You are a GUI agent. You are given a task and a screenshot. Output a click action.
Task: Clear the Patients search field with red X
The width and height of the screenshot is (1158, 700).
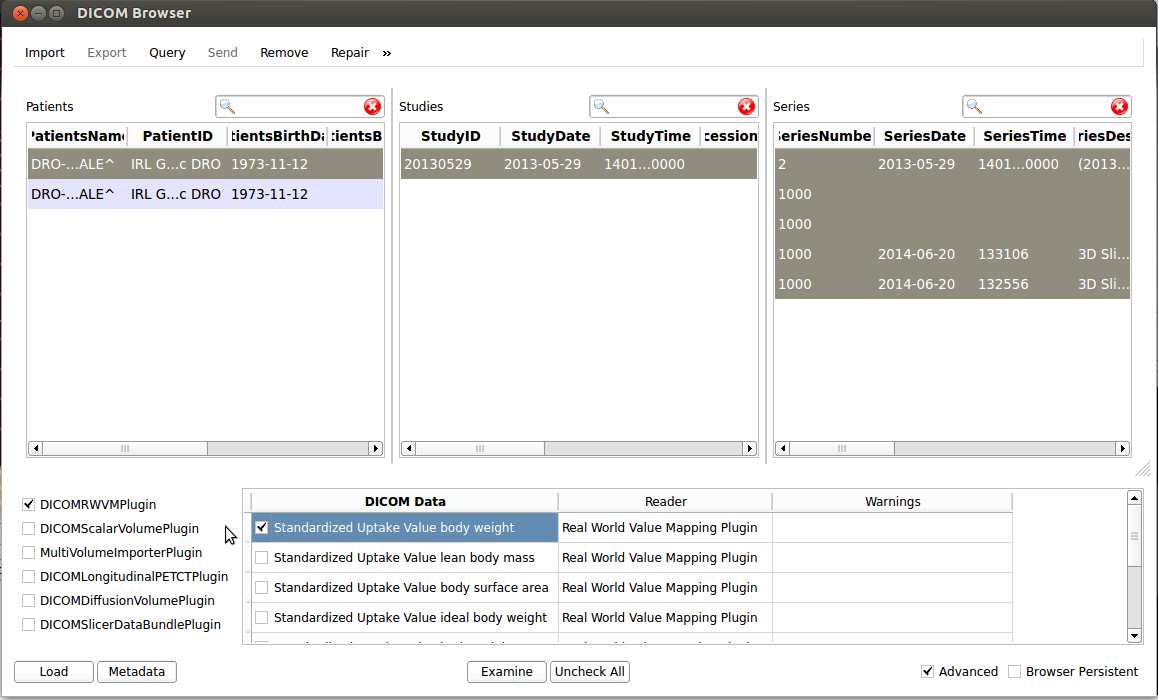click(372, 107)
